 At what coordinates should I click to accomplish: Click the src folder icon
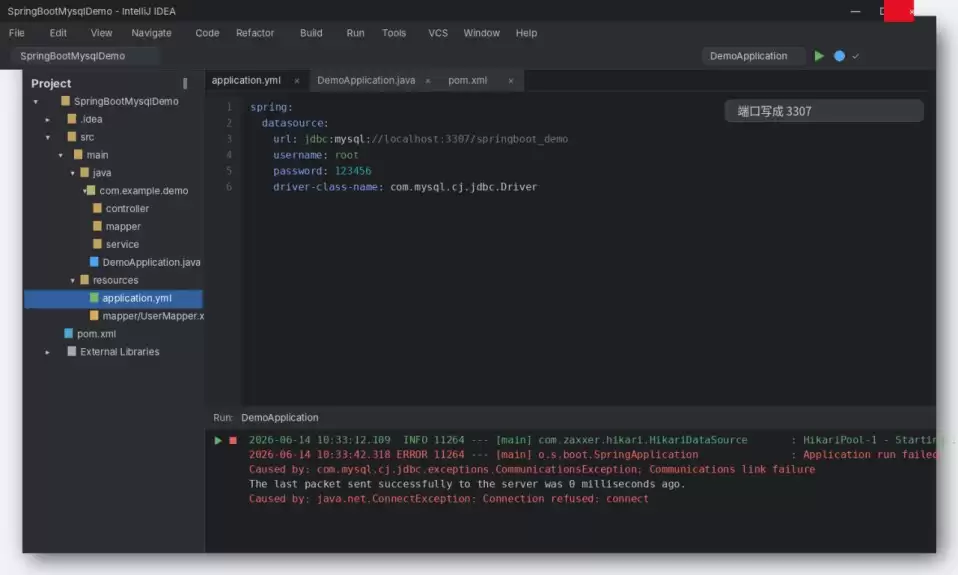pyautogui.click(x=71, y=136)
